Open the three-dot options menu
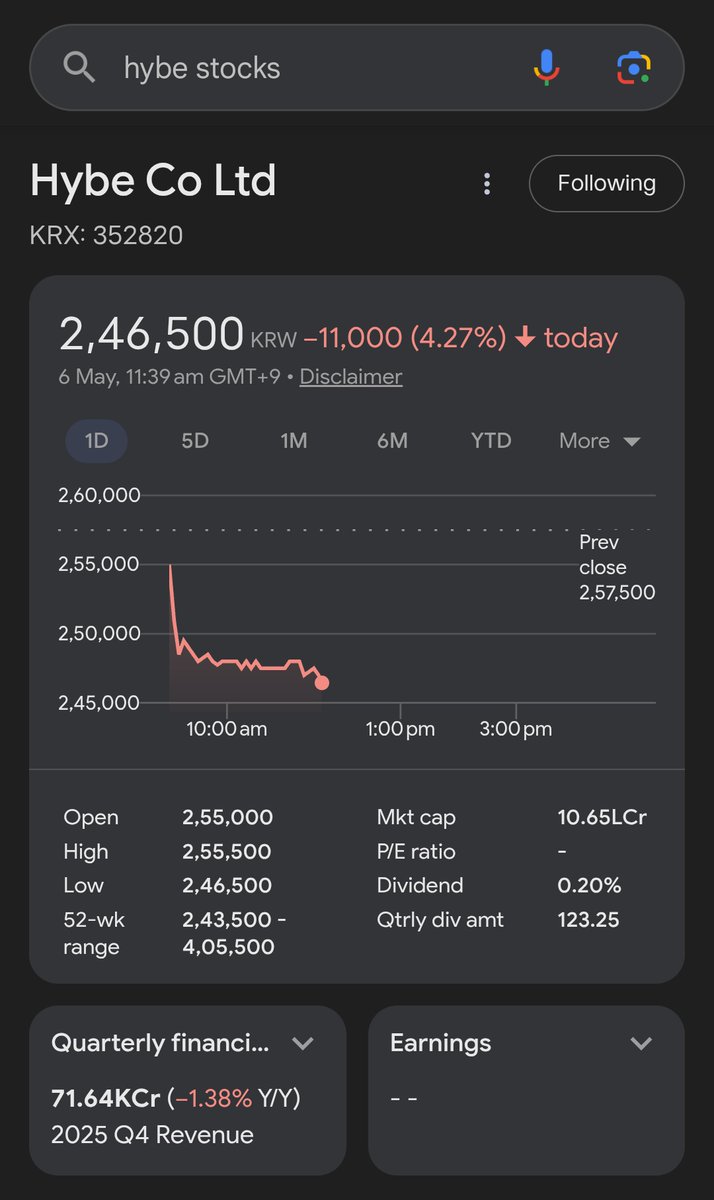 click(487, 184)
